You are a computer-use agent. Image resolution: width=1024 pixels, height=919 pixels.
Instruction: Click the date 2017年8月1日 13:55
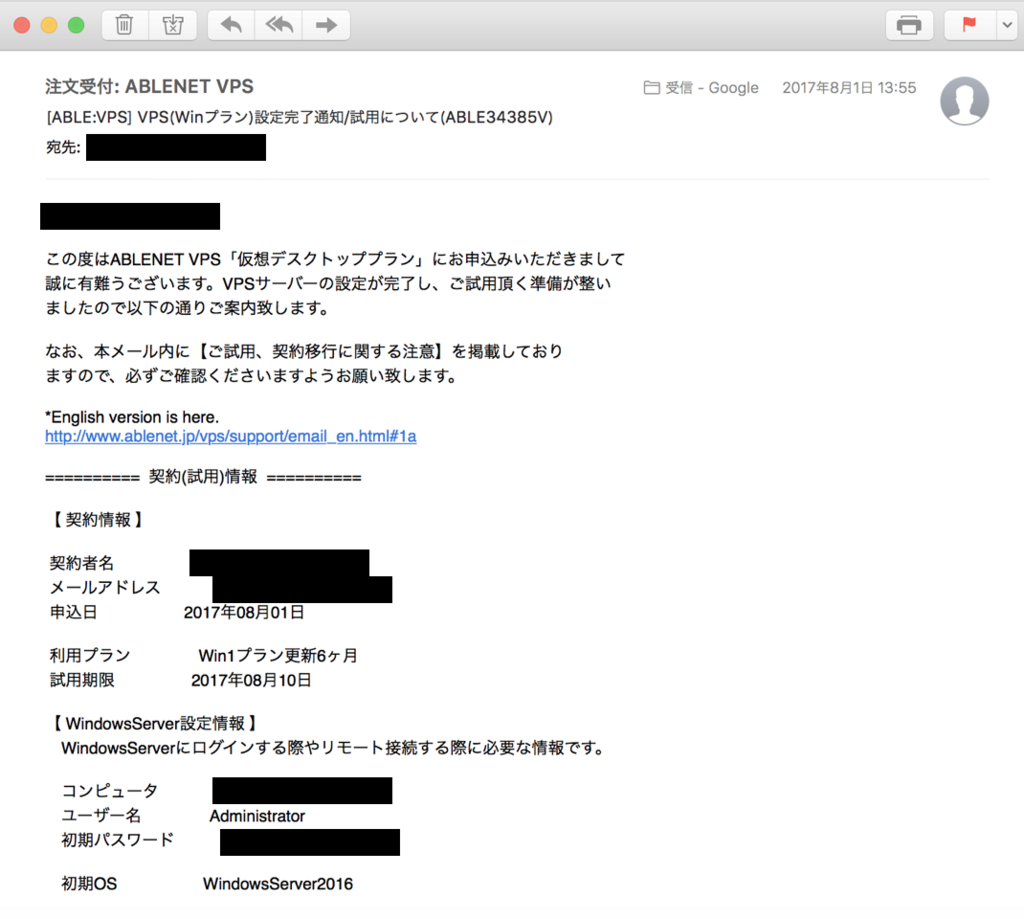coord(849,88)
